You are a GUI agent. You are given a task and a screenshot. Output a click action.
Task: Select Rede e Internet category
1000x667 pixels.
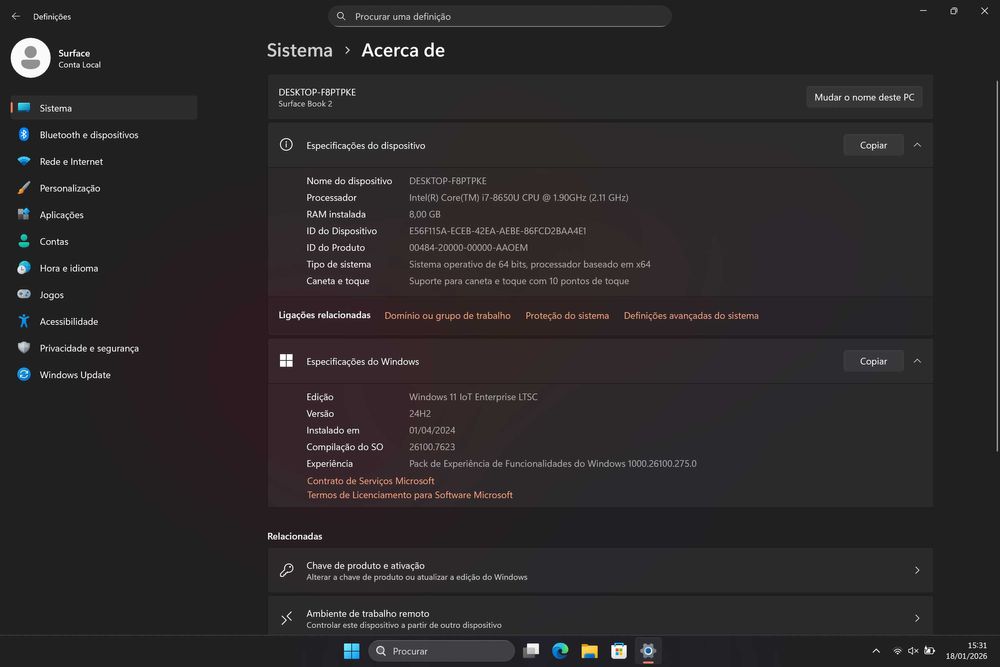104,161
